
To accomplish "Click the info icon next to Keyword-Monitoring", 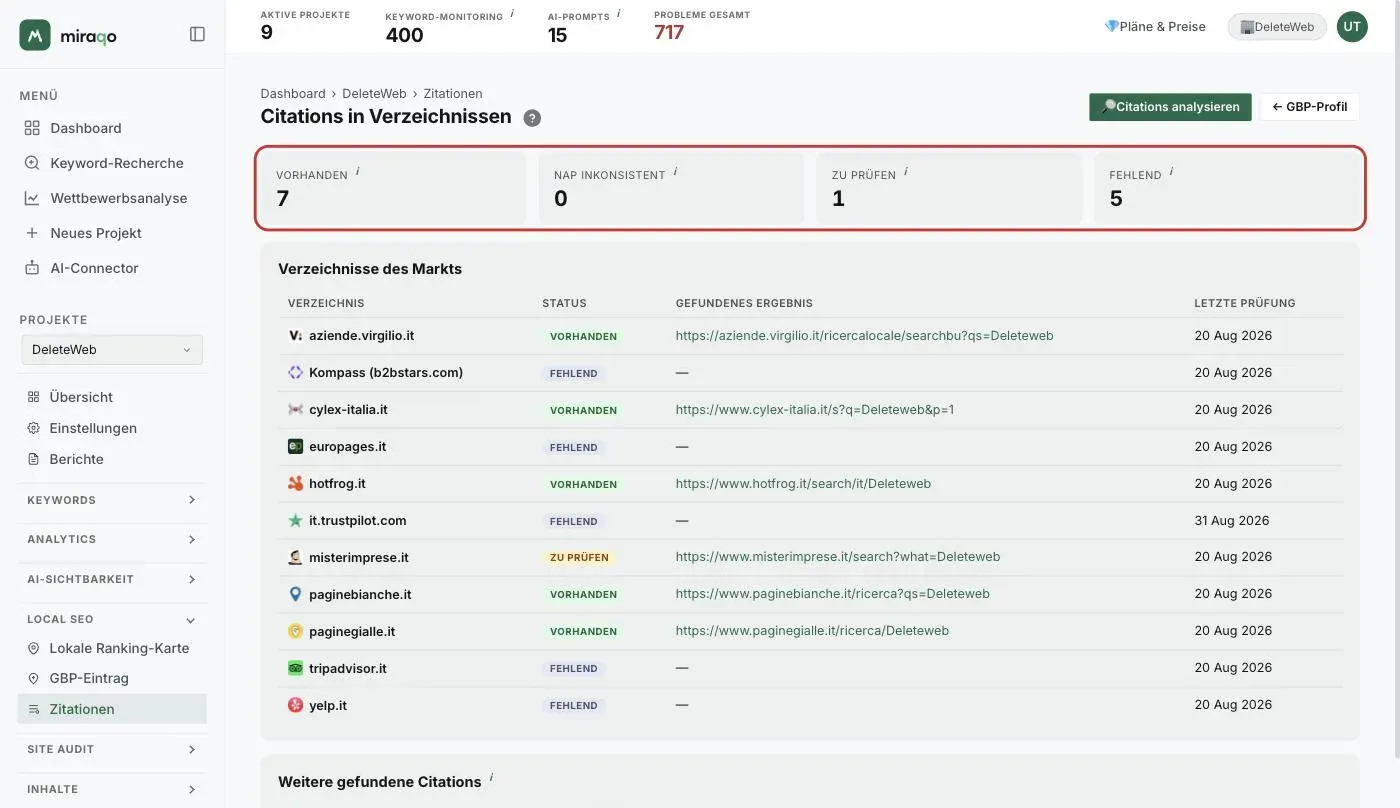I will pos(512,13).
